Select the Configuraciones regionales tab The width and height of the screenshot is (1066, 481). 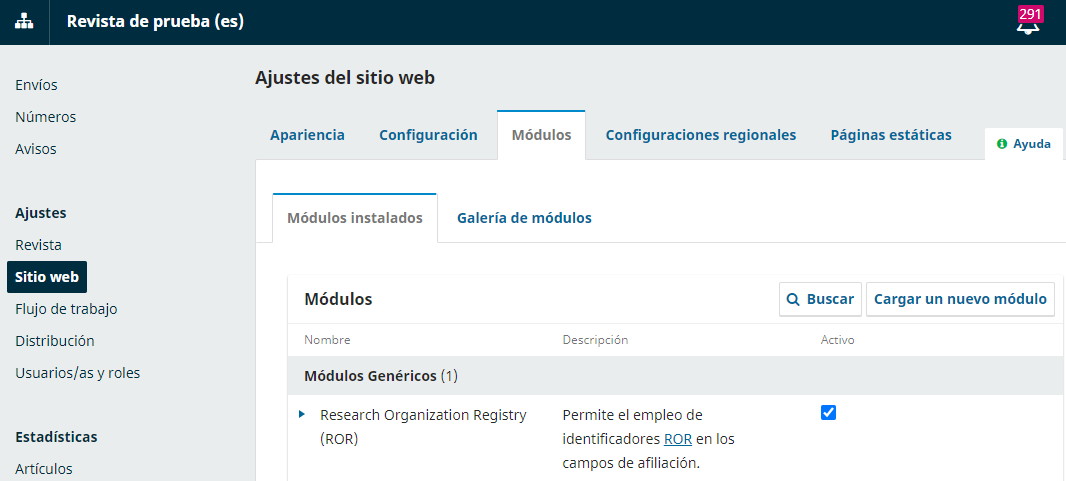pyautogui.click(x=700, y=135)
